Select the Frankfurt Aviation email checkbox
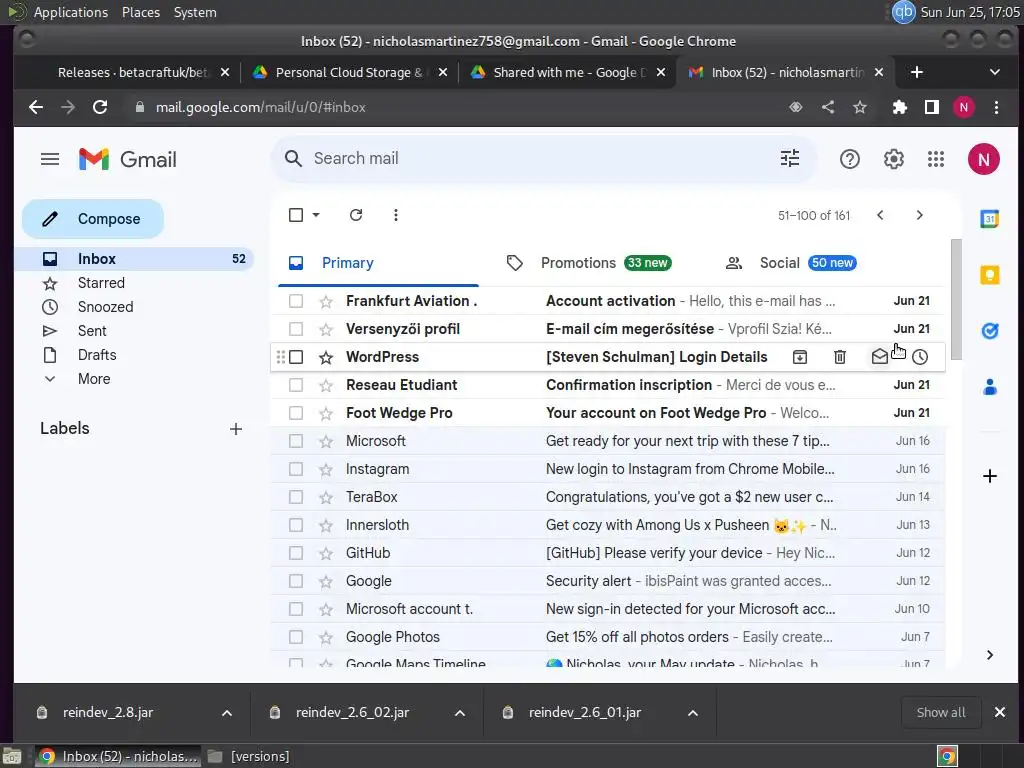1024x768 pixels. (x=296, y=301)
